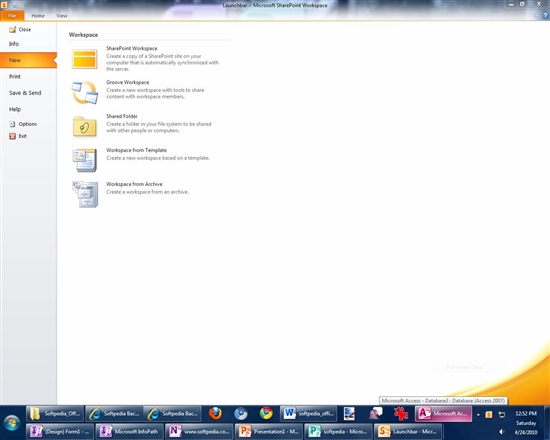Open the Info section
Screen dimensions: 550x440
(x=14, y=44)
